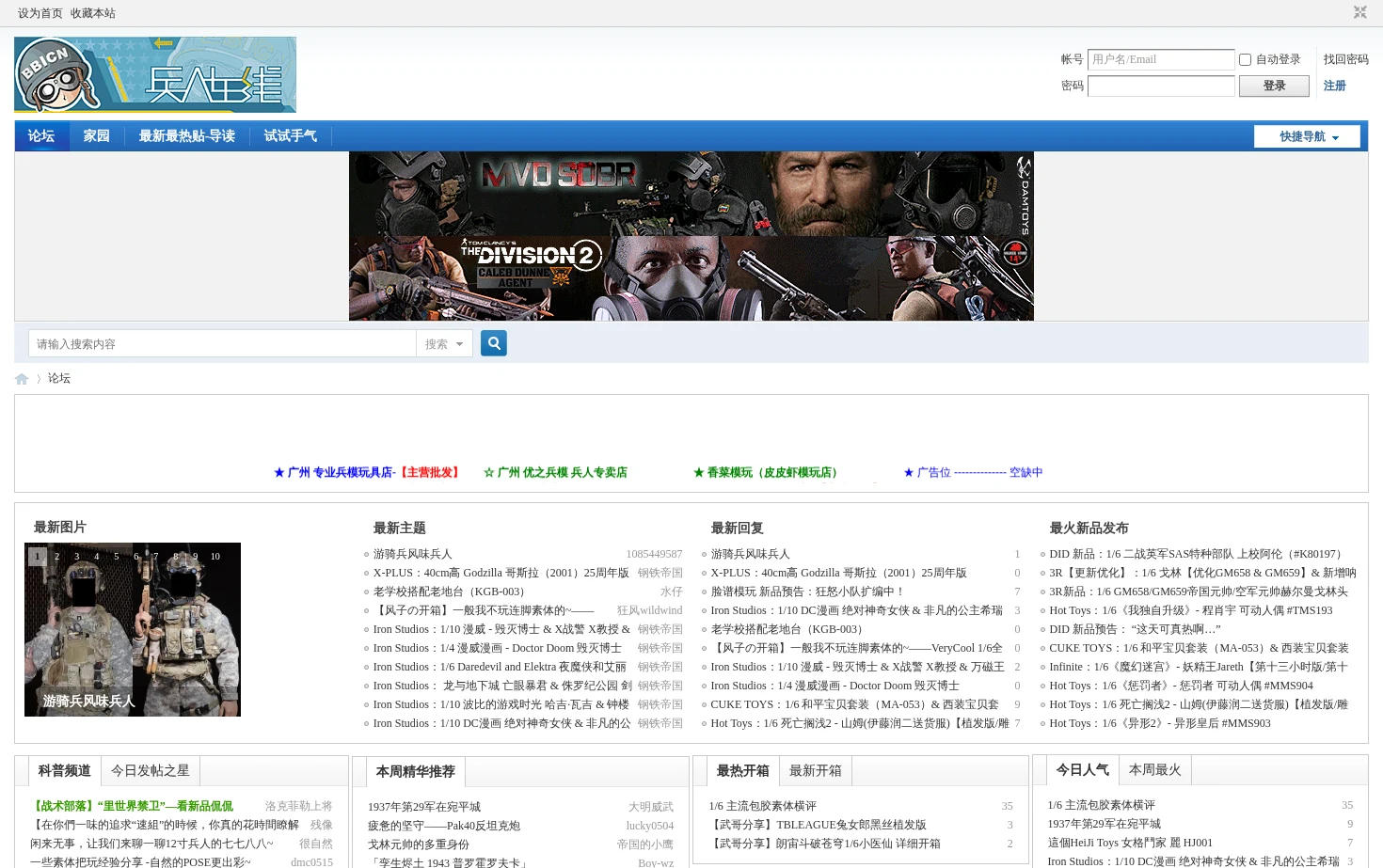Open the 香菜模玩（皮皮虾模玩店） ad link
The height and width of the screenshot is (868, 1383).
(768, 472)
